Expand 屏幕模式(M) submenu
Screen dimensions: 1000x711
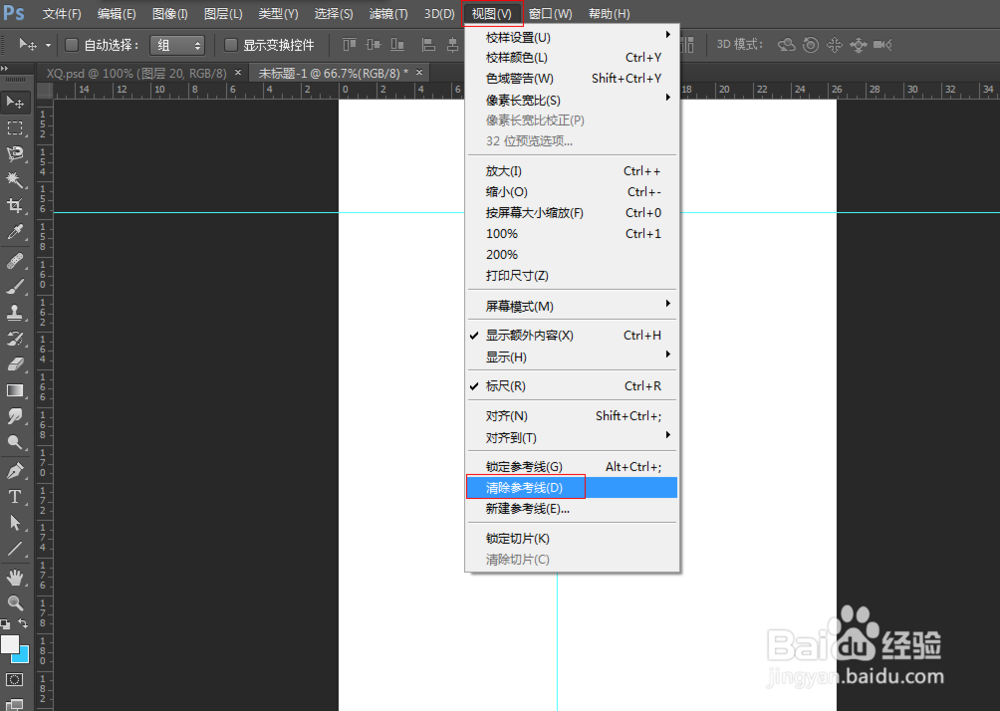click(x=573, y=306)
